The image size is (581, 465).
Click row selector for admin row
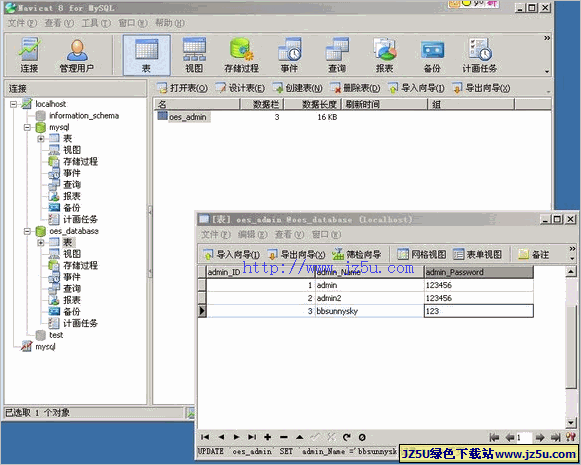click(202, 285)
